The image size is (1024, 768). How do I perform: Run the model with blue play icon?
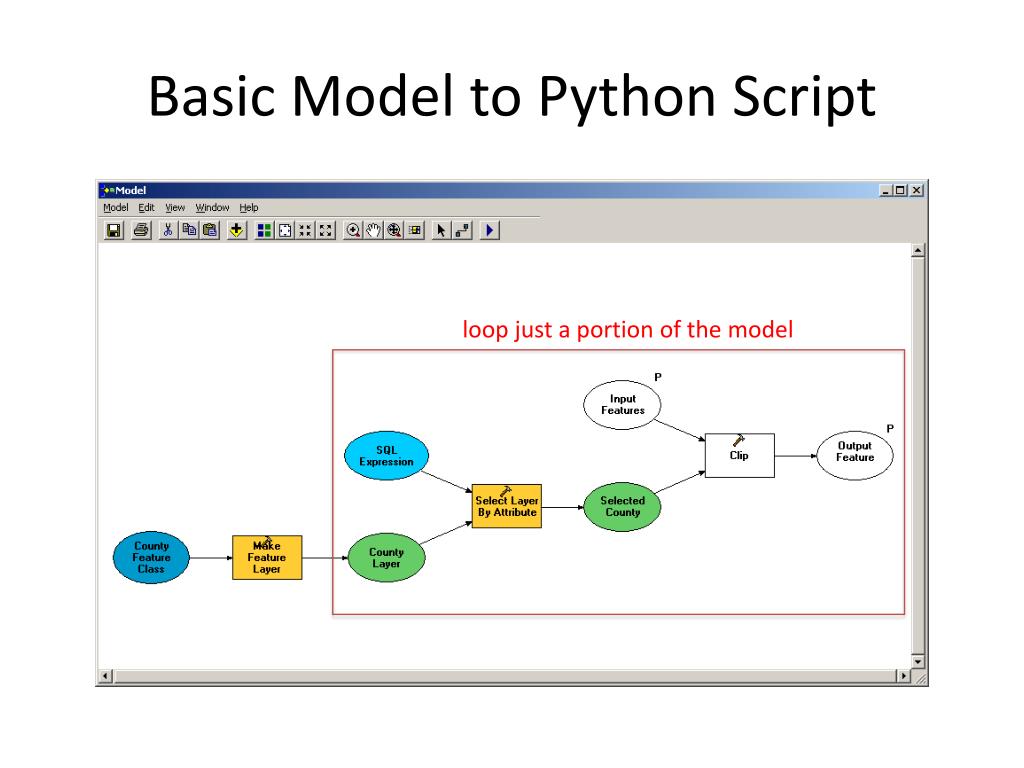coord(489,231)
